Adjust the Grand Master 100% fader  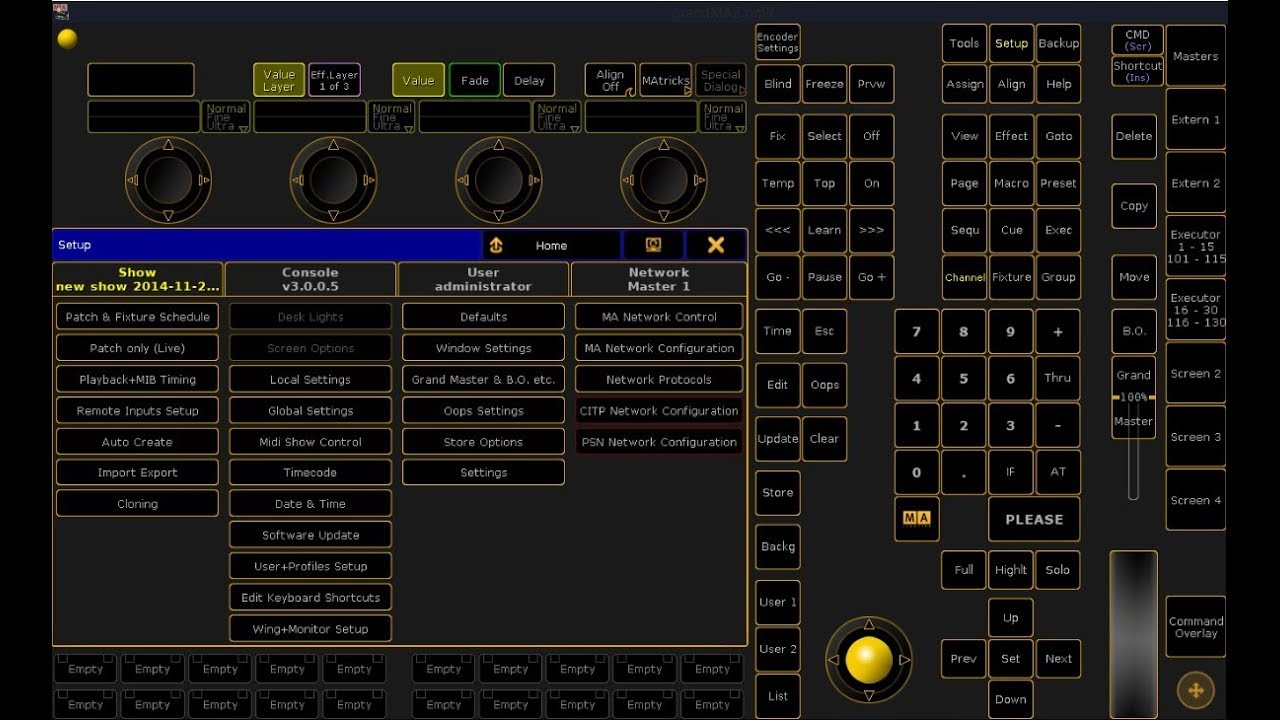click(1134, 397)
